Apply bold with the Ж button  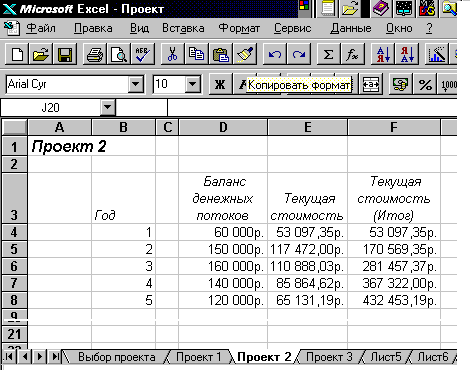(x=220, y=84)
